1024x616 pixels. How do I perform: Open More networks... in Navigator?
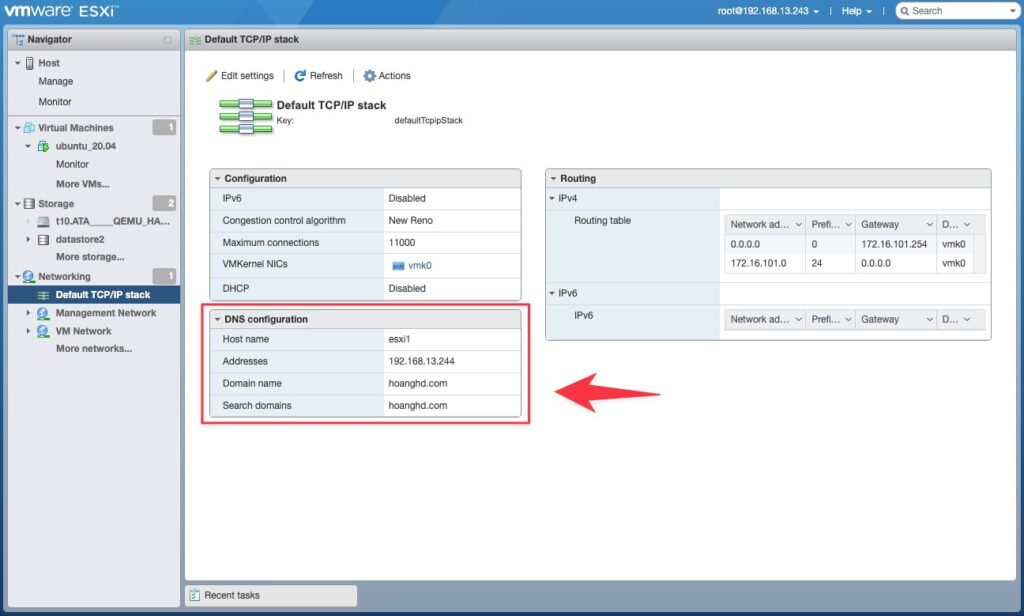94,349
